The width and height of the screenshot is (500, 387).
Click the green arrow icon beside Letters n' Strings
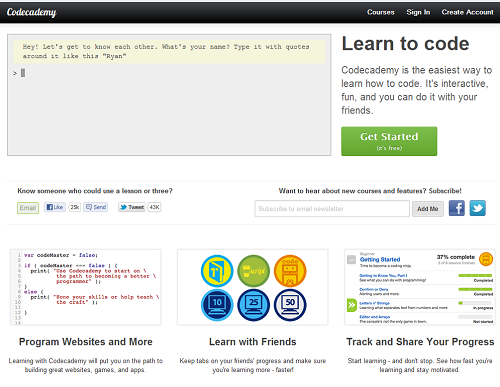click(x=352, y=305)
